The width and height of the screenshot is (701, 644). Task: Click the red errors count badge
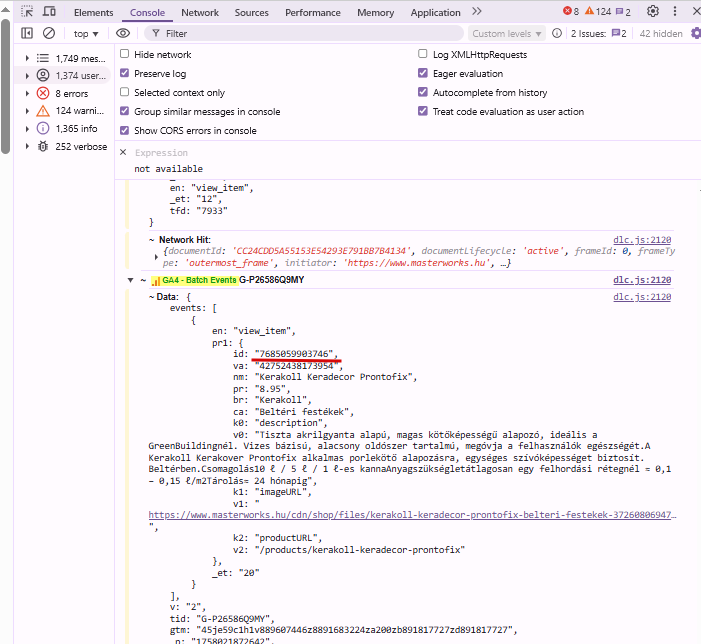coord(571,12)
